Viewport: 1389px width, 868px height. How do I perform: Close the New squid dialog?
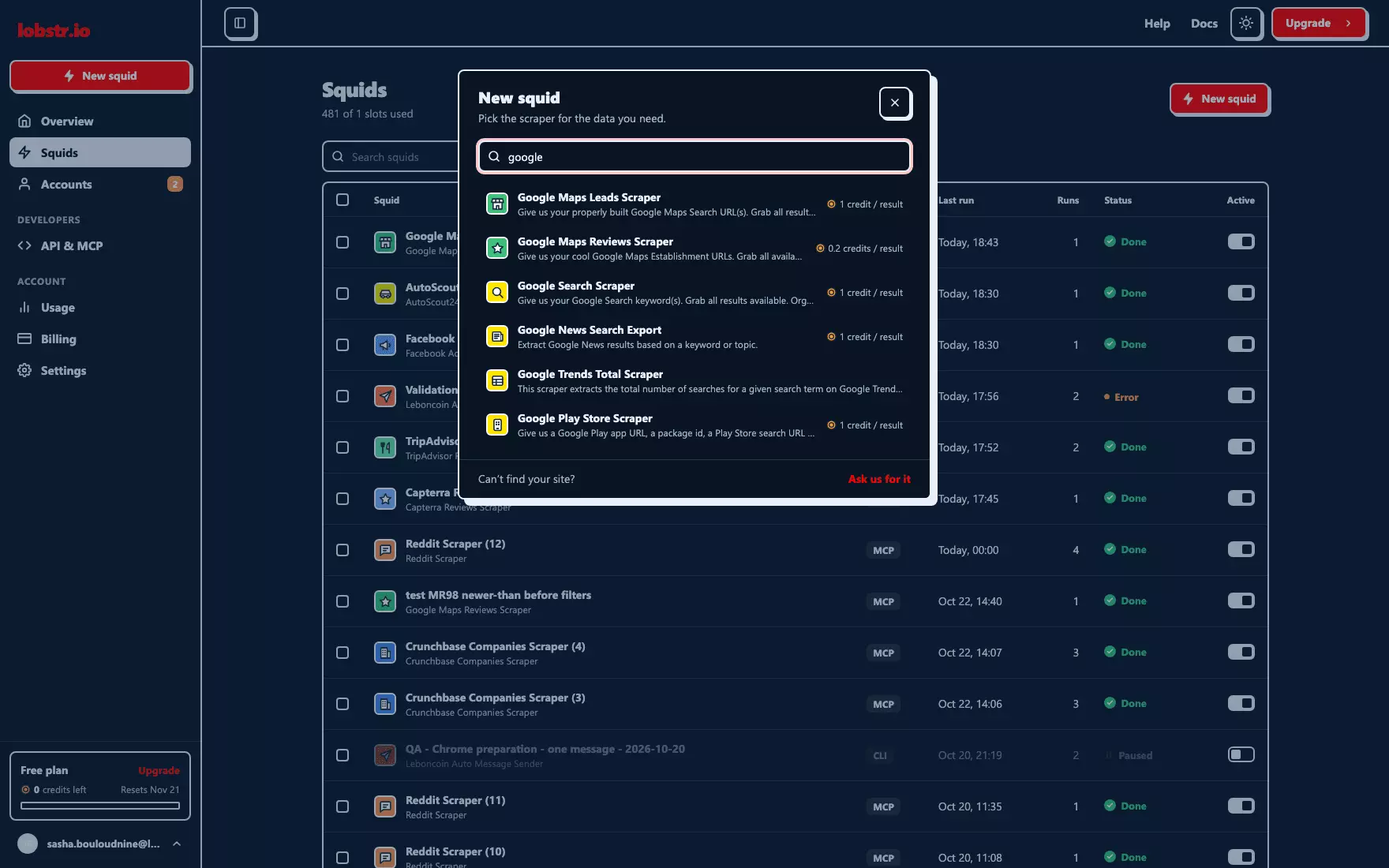click(x=895, y=103)
